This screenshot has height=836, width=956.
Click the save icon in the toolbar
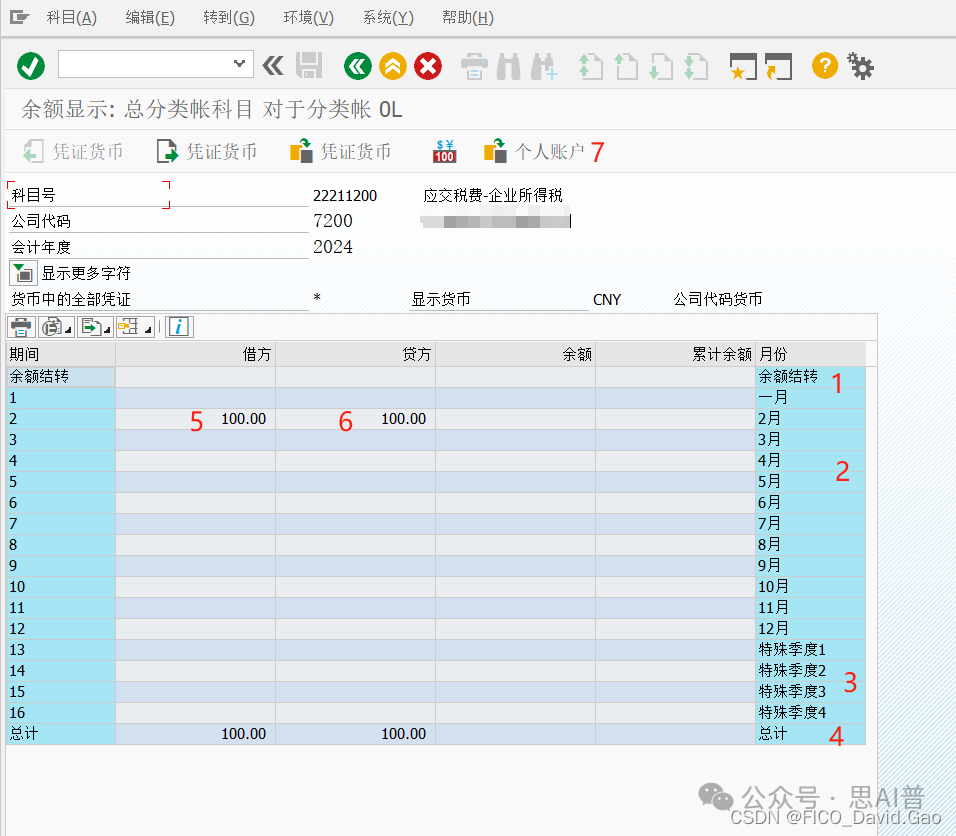[308, 66]
